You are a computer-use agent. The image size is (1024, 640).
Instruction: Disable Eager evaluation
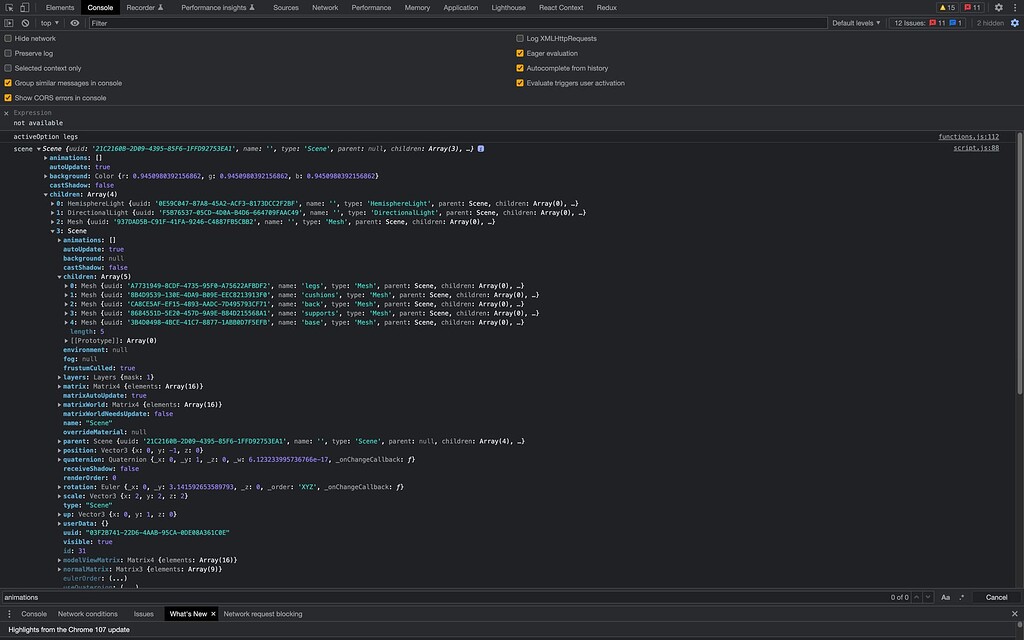518,53
